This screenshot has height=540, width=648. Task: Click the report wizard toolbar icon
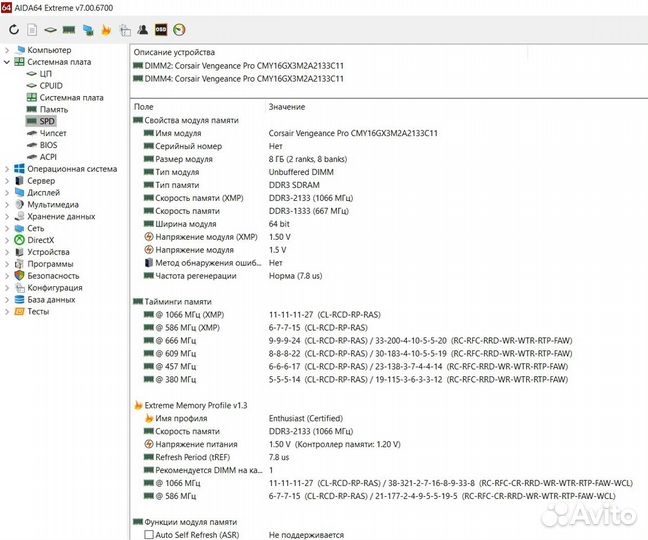click(125, 30)
